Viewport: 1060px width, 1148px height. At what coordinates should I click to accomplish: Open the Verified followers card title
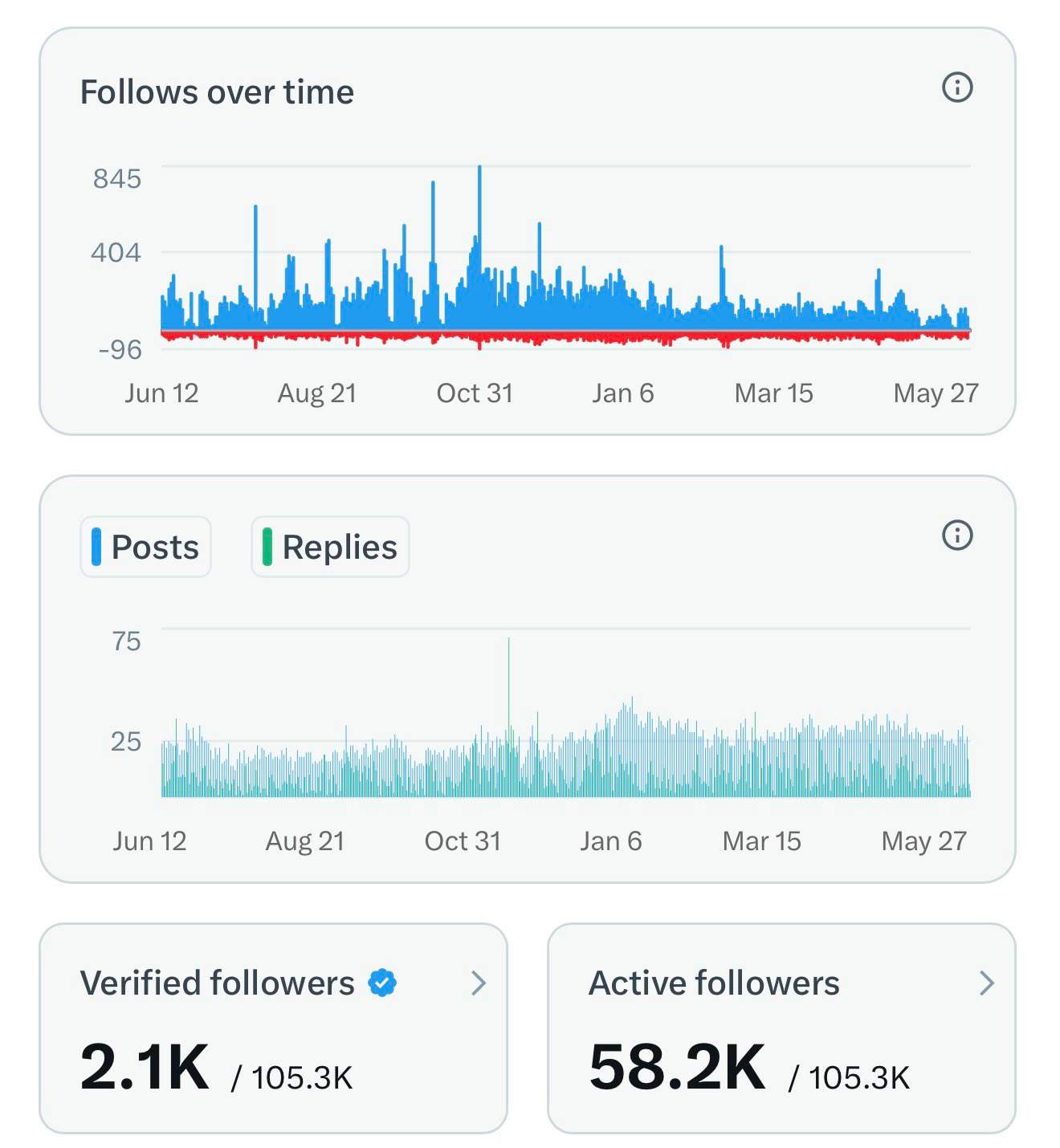217,983
